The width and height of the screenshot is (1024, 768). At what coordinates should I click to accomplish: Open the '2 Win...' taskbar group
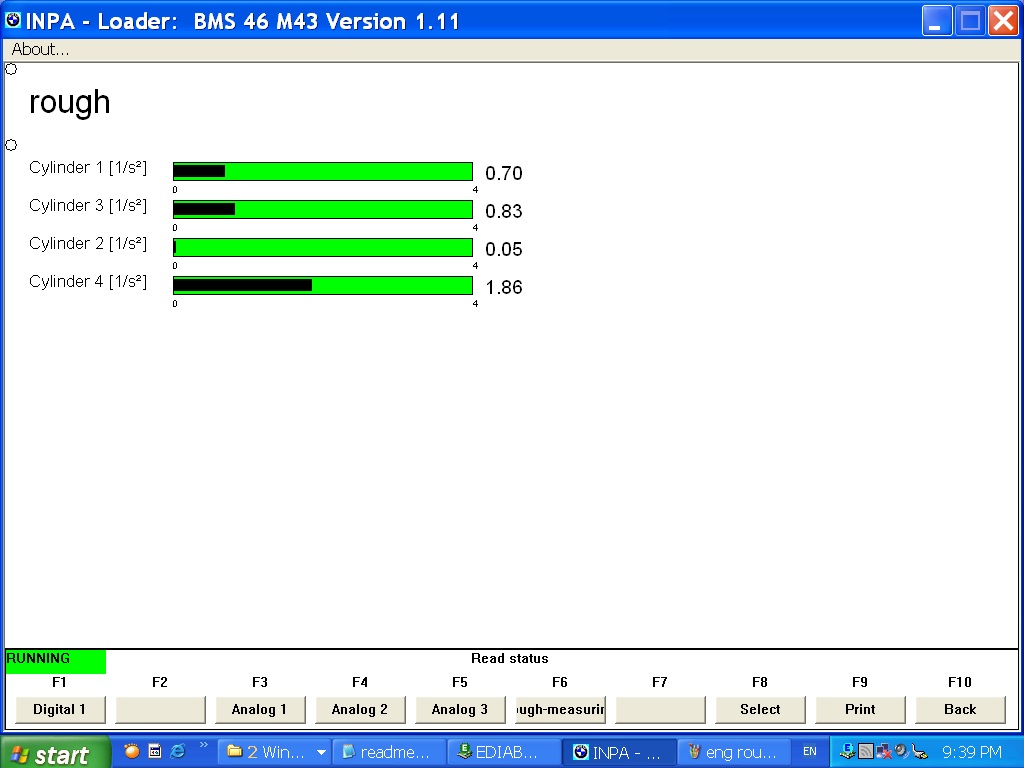tap(274, 752)
